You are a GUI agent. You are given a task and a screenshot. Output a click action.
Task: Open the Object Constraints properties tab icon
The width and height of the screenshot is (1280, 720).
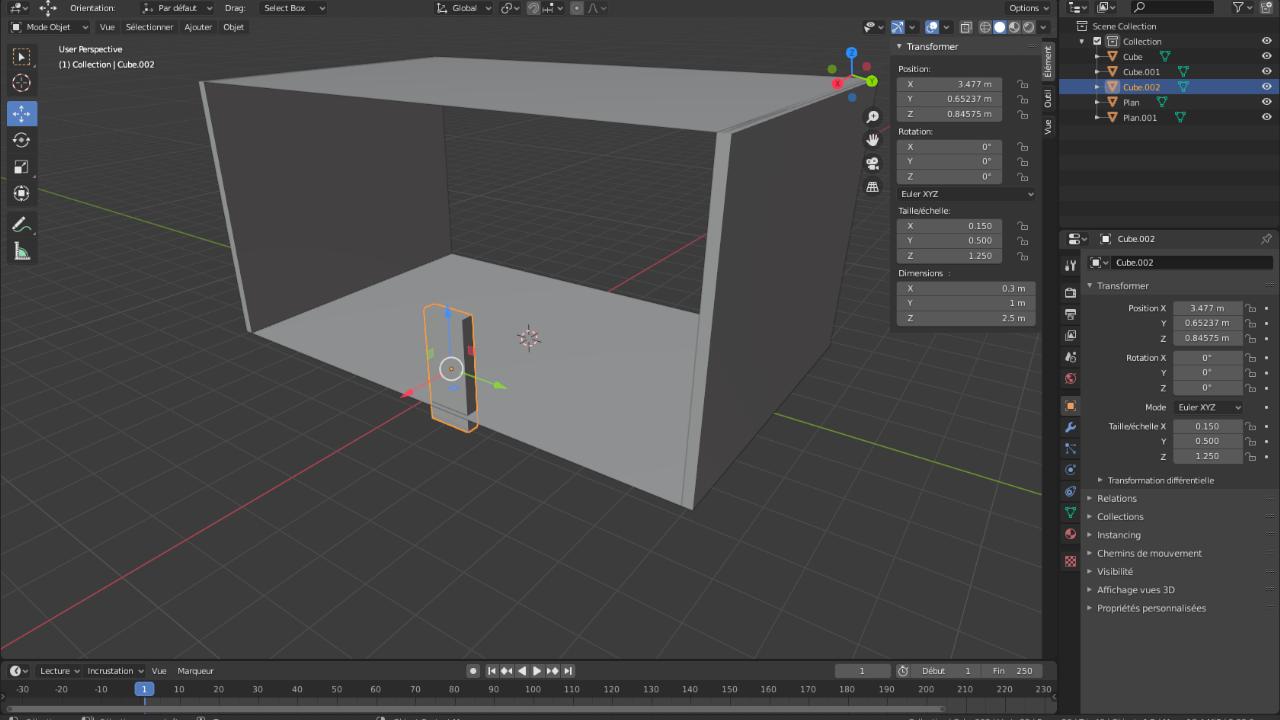coord(1070,491)
